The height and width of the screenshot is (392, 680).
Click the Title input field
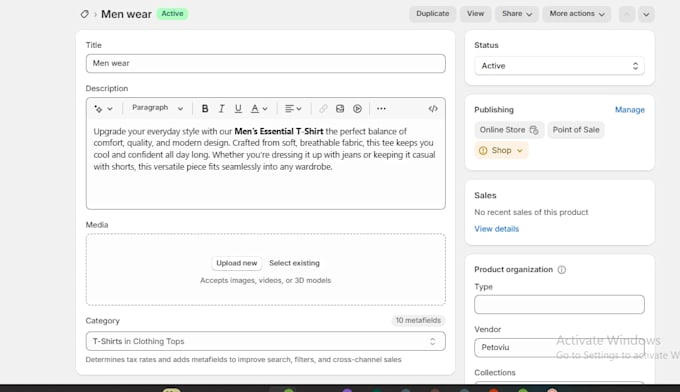(265, 63)
